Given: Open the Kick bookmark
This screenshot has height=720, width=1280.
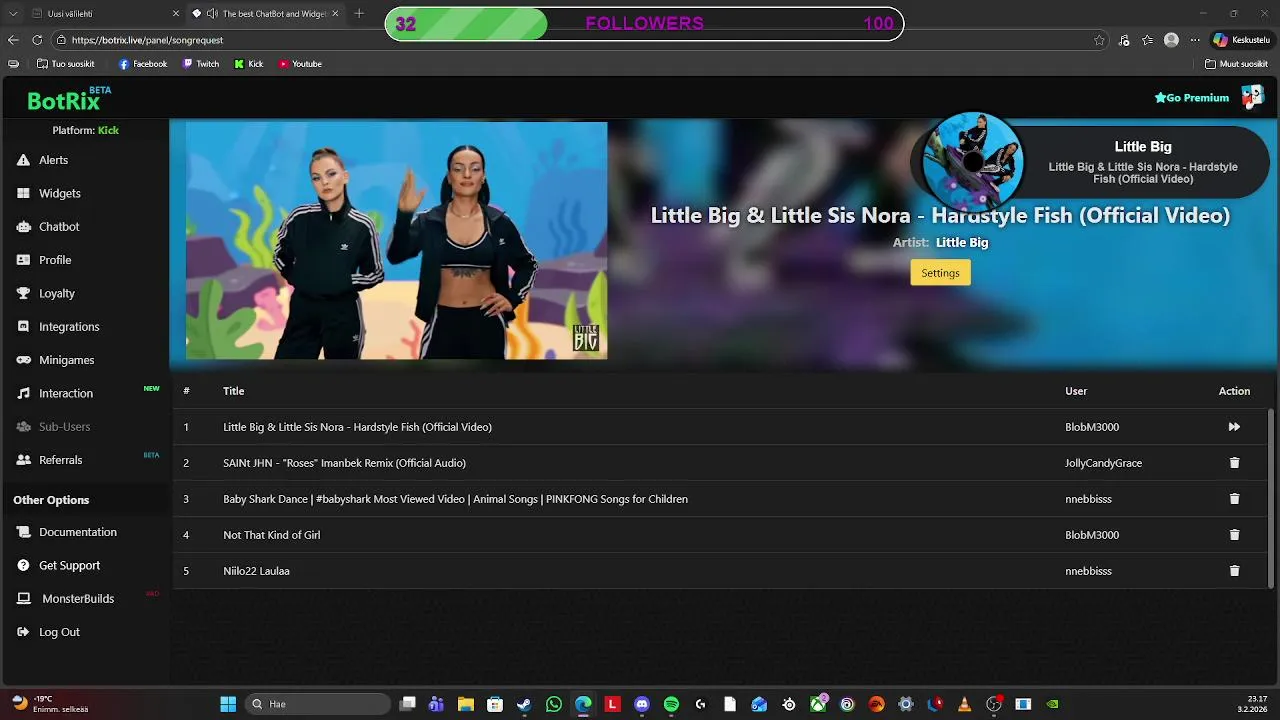Looking at the screenshot, I should pos(249,64).
